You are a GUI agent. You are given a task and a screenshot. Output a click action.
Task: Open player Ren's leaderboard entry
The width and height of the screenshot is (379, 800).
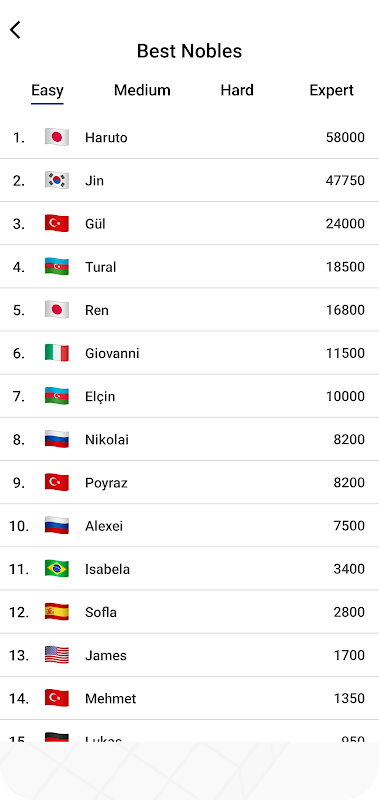pyautogui.click(x=189, y=310)
